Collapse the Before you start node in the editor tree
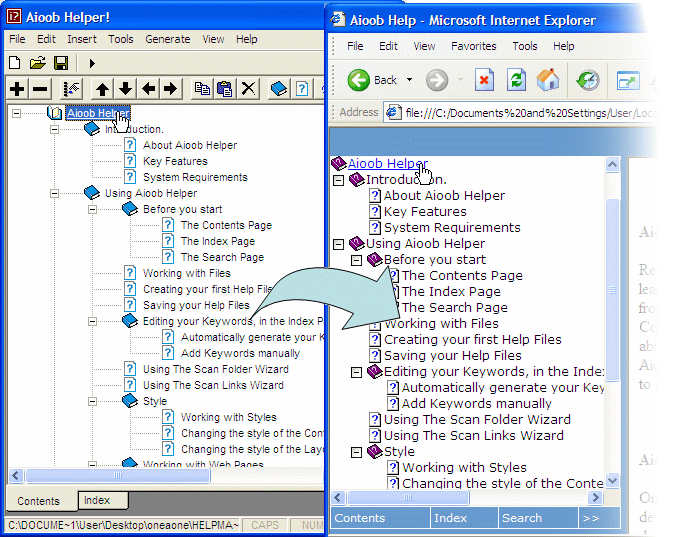This screenshot has height=537, width=691. pyautogui.click(x=92, y=209)
